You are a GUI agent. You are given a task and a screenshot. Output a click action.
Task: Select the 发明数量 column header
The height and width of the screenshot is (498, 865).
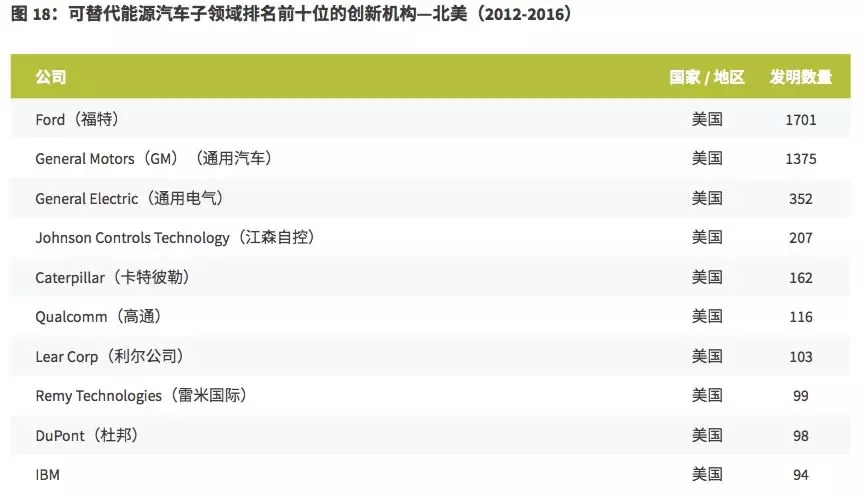point(800,77)
